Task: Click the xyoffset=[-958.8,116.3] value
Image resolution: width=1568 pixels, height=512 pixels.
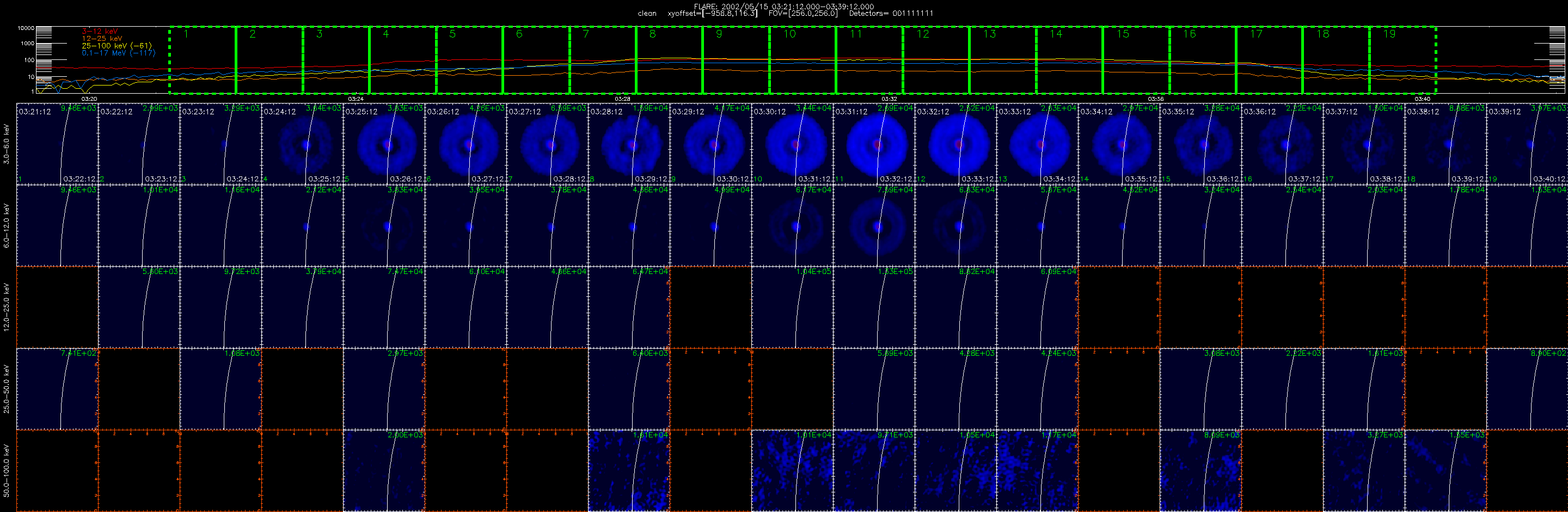Action: [712, 14]
